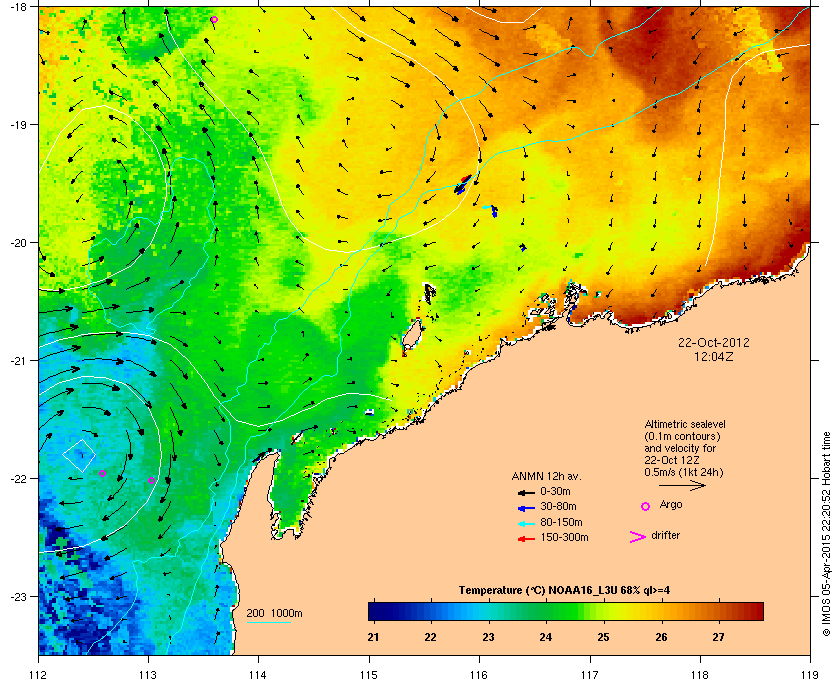The image size is (840, 680).
Task: Click the '30-80m' depth label
Action: coord(558,506)
